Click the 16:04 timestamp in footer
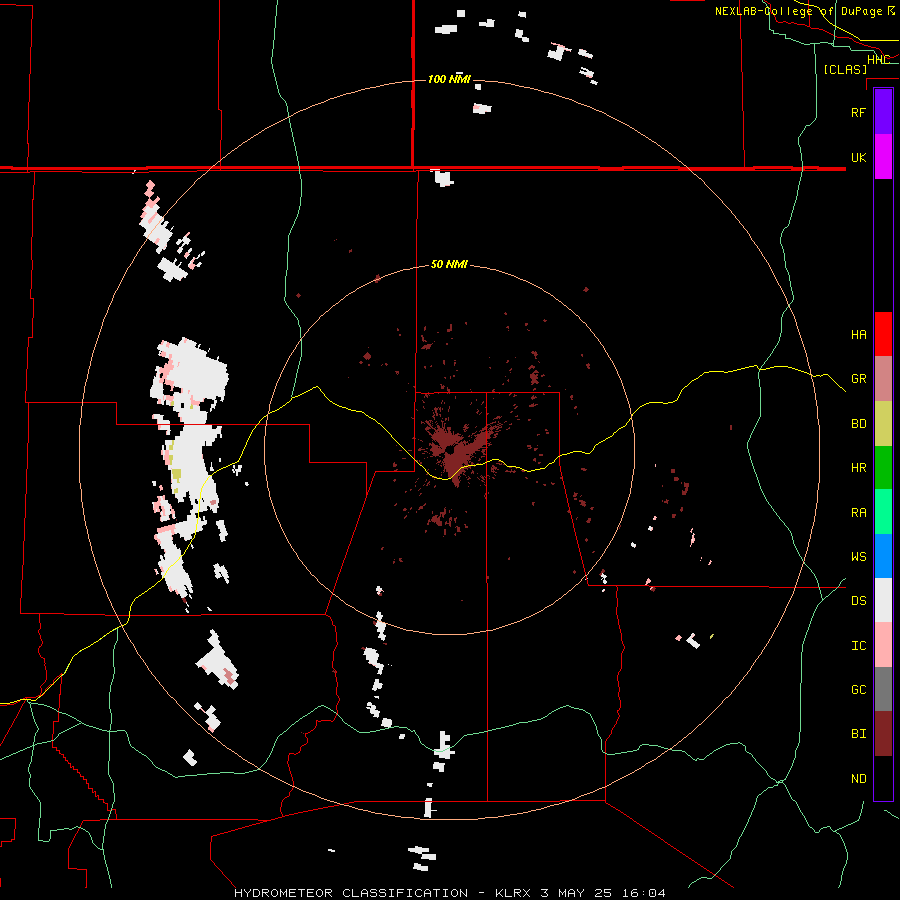The height and width of the screenshot is (900, 900). click(643, 893)
